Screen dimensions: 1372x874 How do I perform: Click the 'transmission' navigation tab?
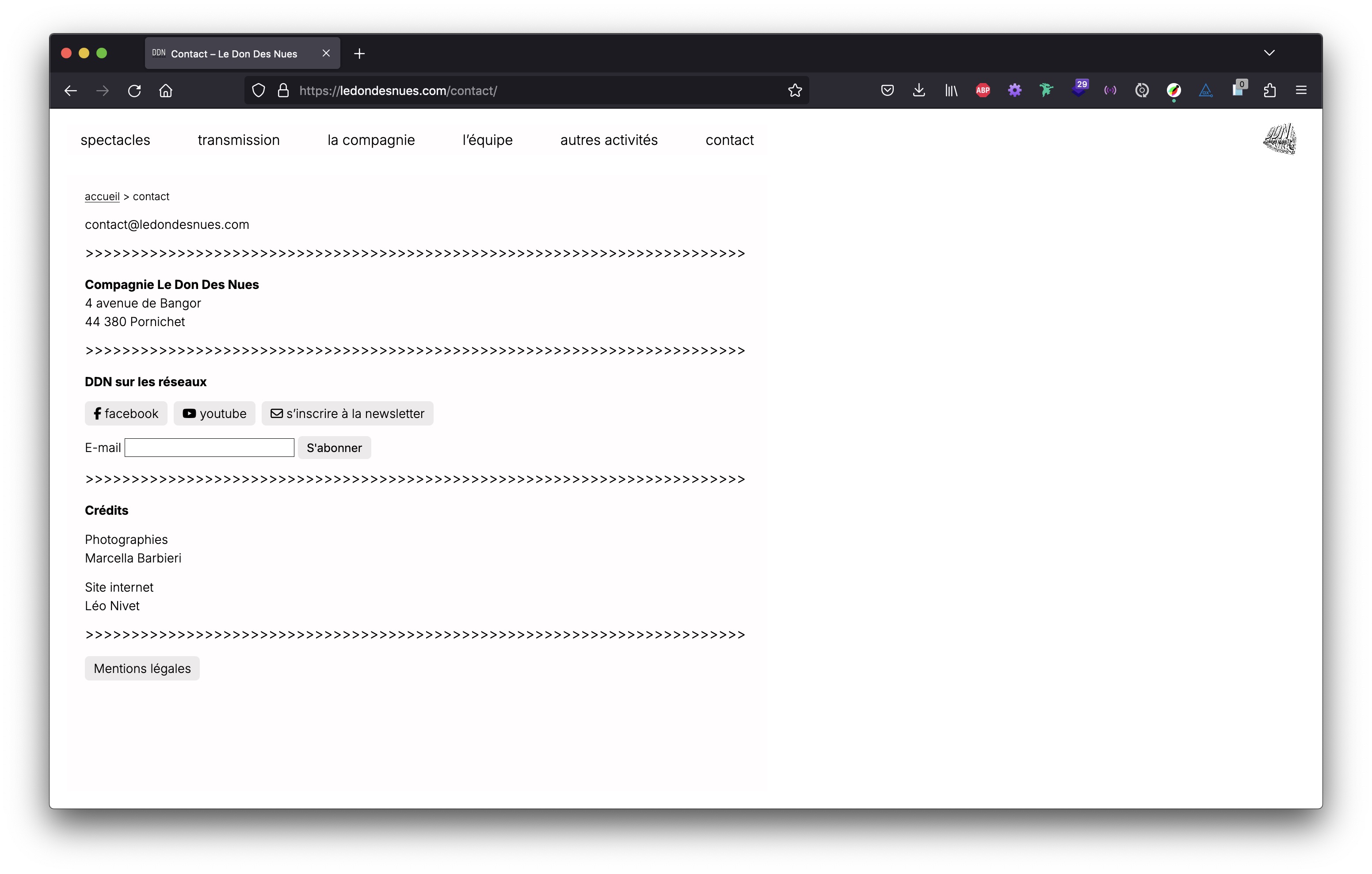[x=238, y=140]
